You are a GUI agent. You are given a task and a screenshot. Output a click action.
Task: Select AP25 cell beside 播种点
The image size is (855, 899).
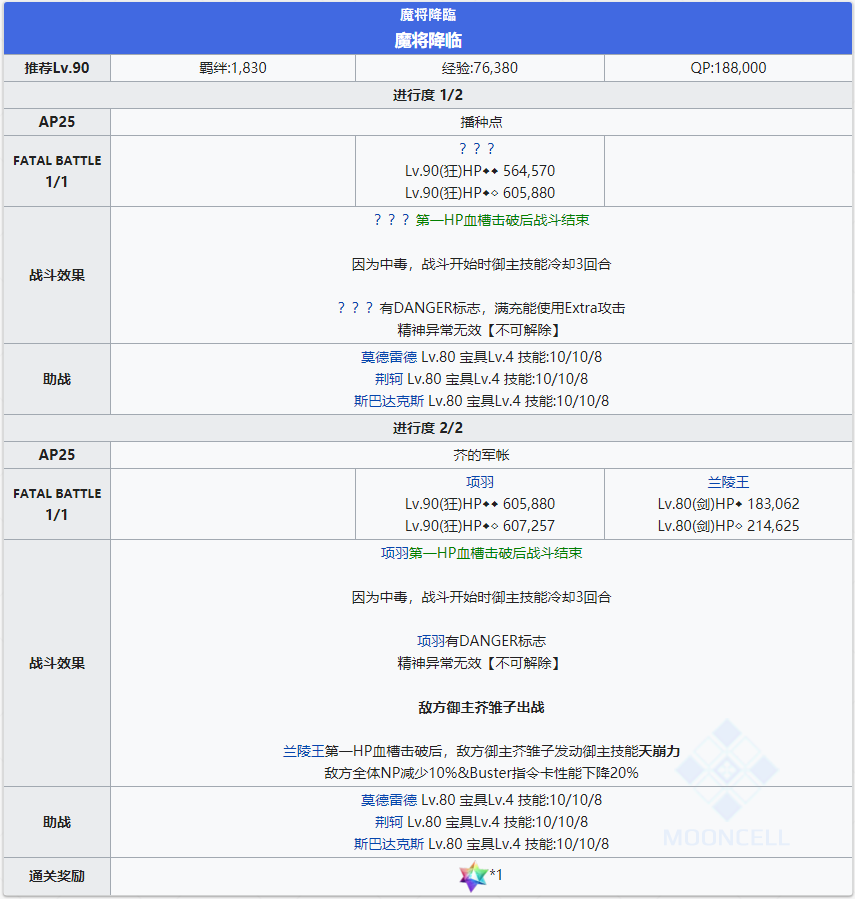click(x=57, y=122)
